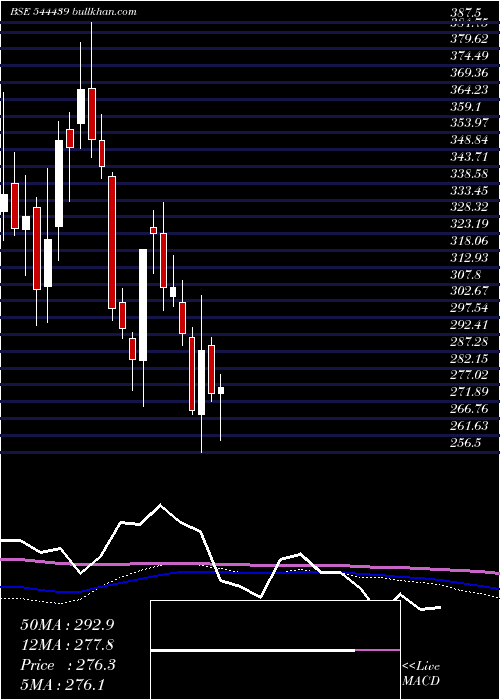500x700 pixels.
Task: Click the 333.45 price axis label
Action: [x=469, y=191]
